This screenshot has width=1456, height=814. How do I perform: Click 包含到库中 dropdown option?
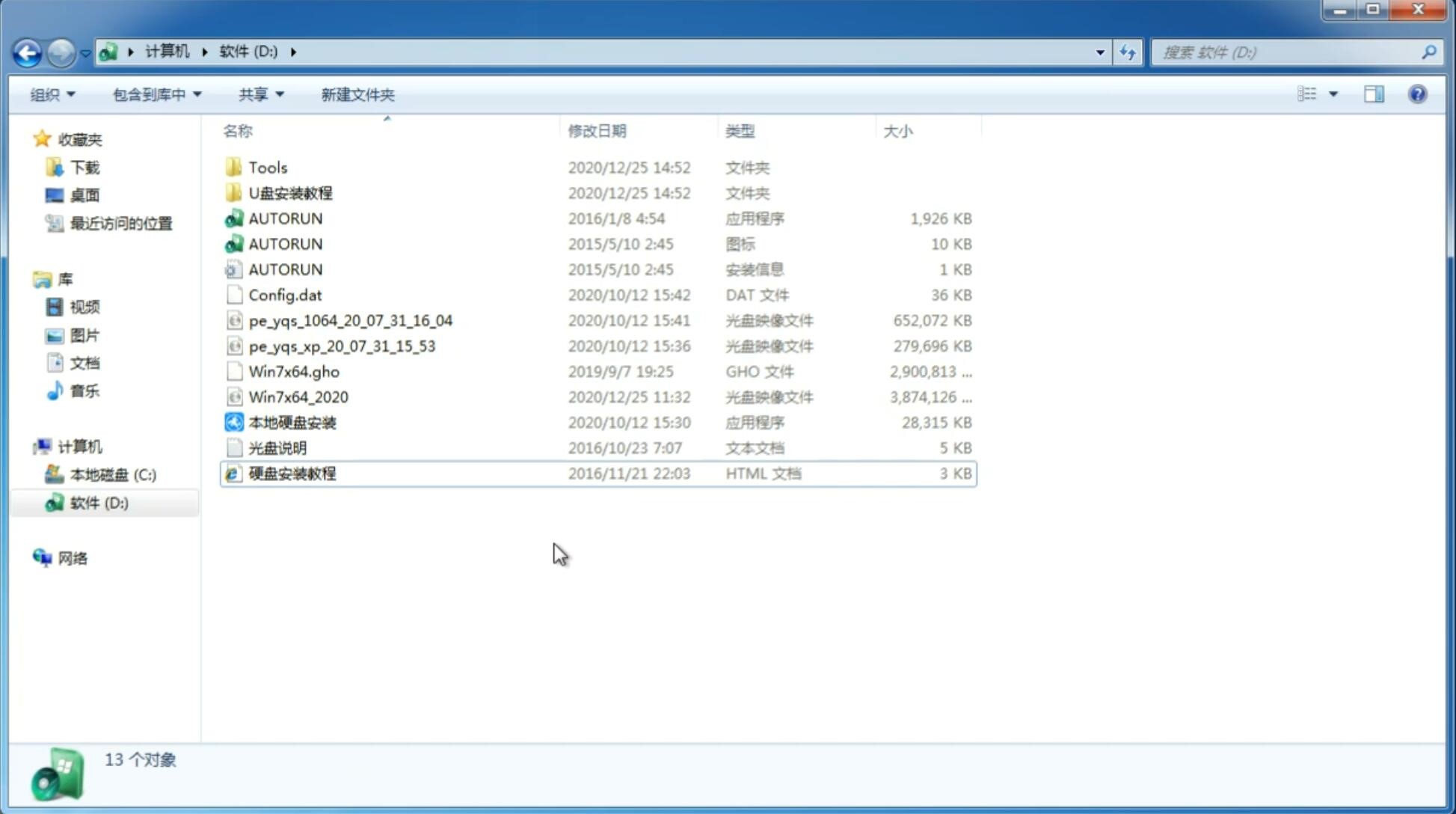point(156,94)
